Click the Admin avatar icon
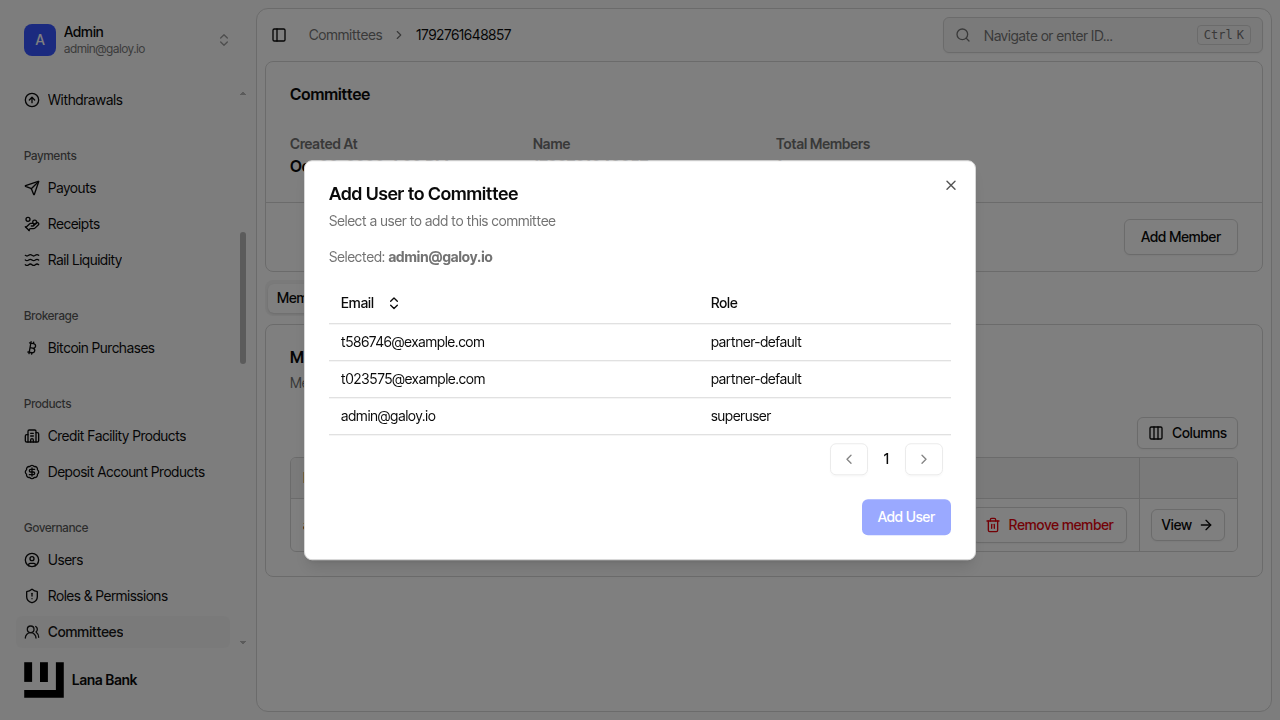 coord(40,40)
